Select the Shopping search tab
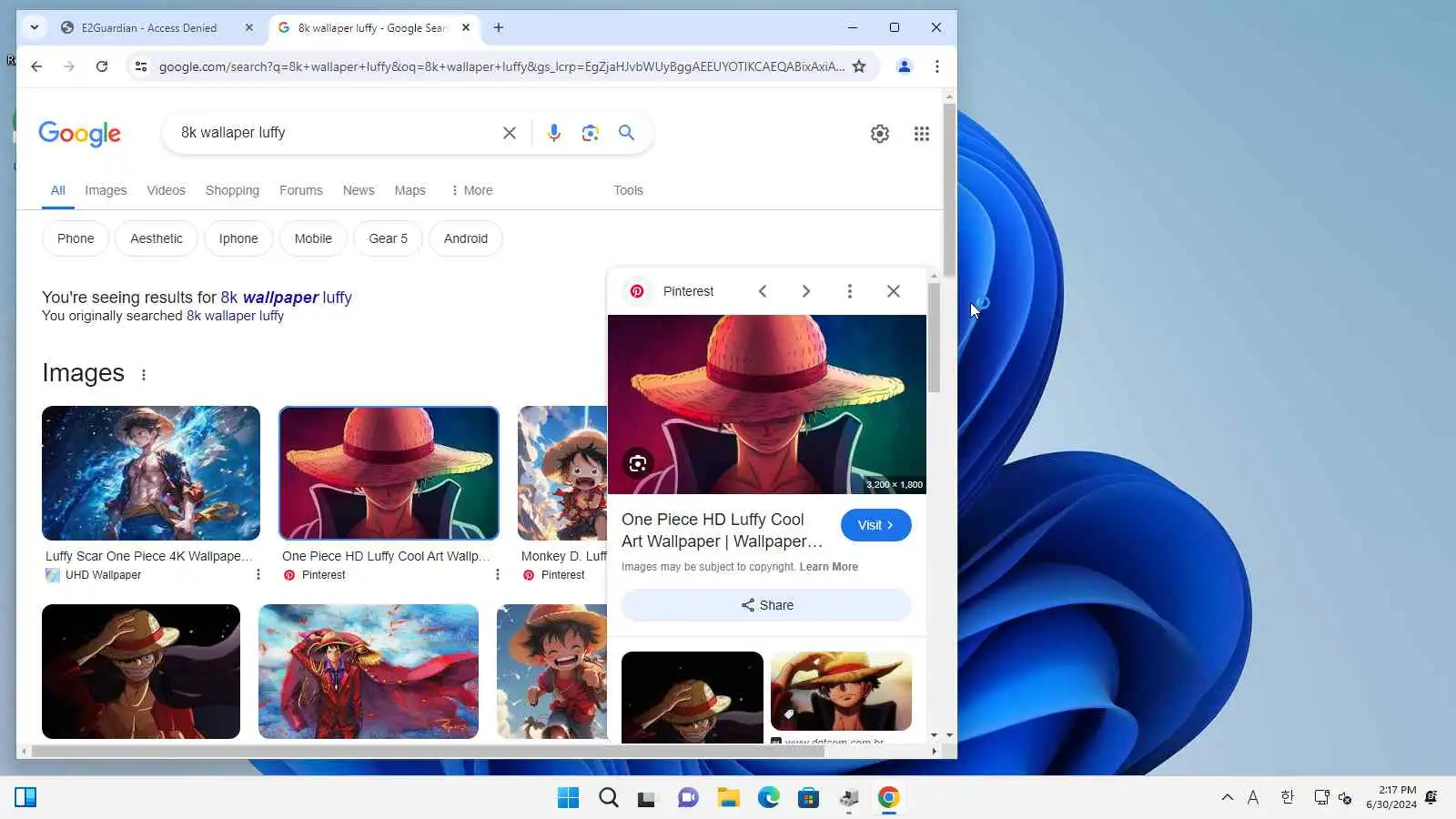Screen dimensions: 1456x819 [x=232, y=190]
